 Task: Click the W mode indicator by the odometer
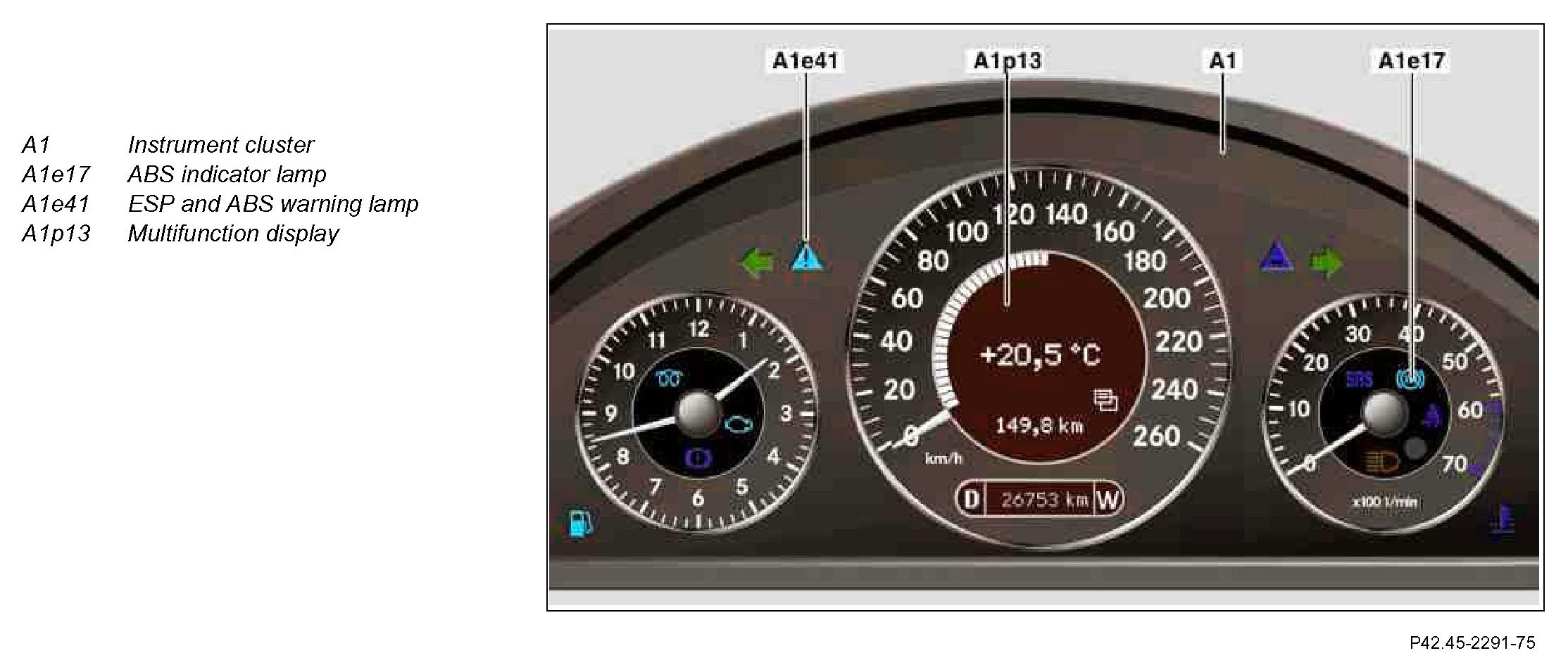tap(1108, 500)
